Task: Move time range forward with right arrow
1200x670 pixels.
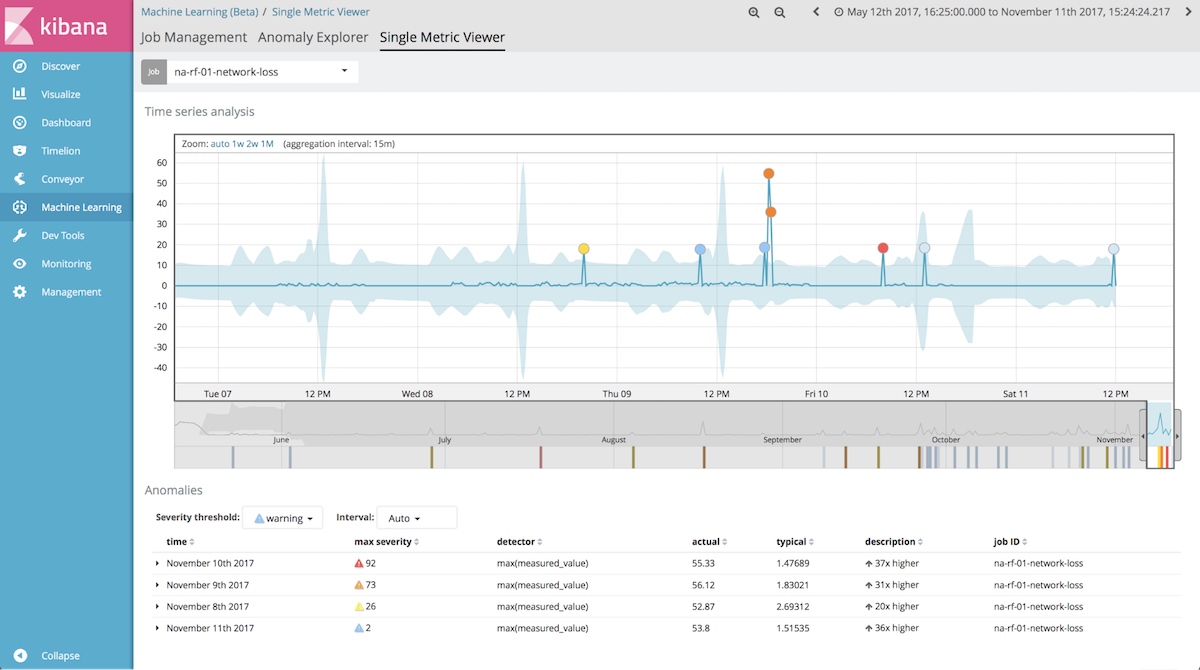Action: (x=1186, y=12)
